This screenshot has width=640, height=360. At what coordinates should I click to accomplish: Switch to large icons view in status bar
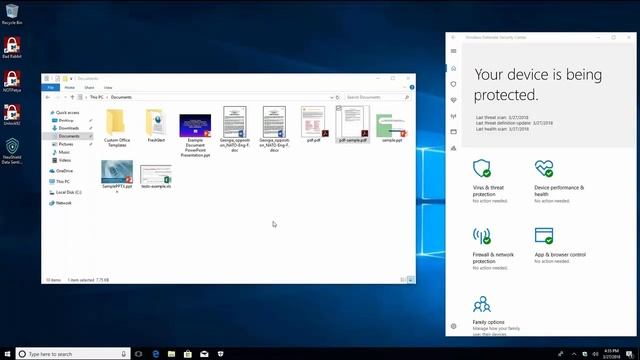[411, 280]
